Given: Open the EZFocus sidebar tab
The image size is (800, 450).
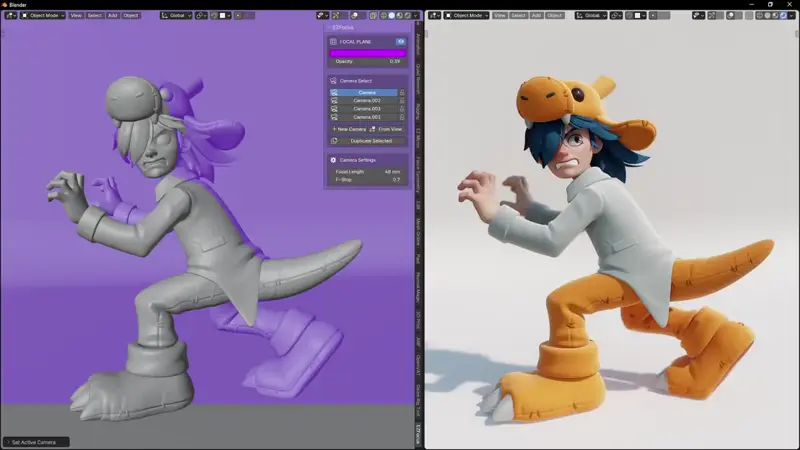Looking at the screenshot, I should click(418, 433).
